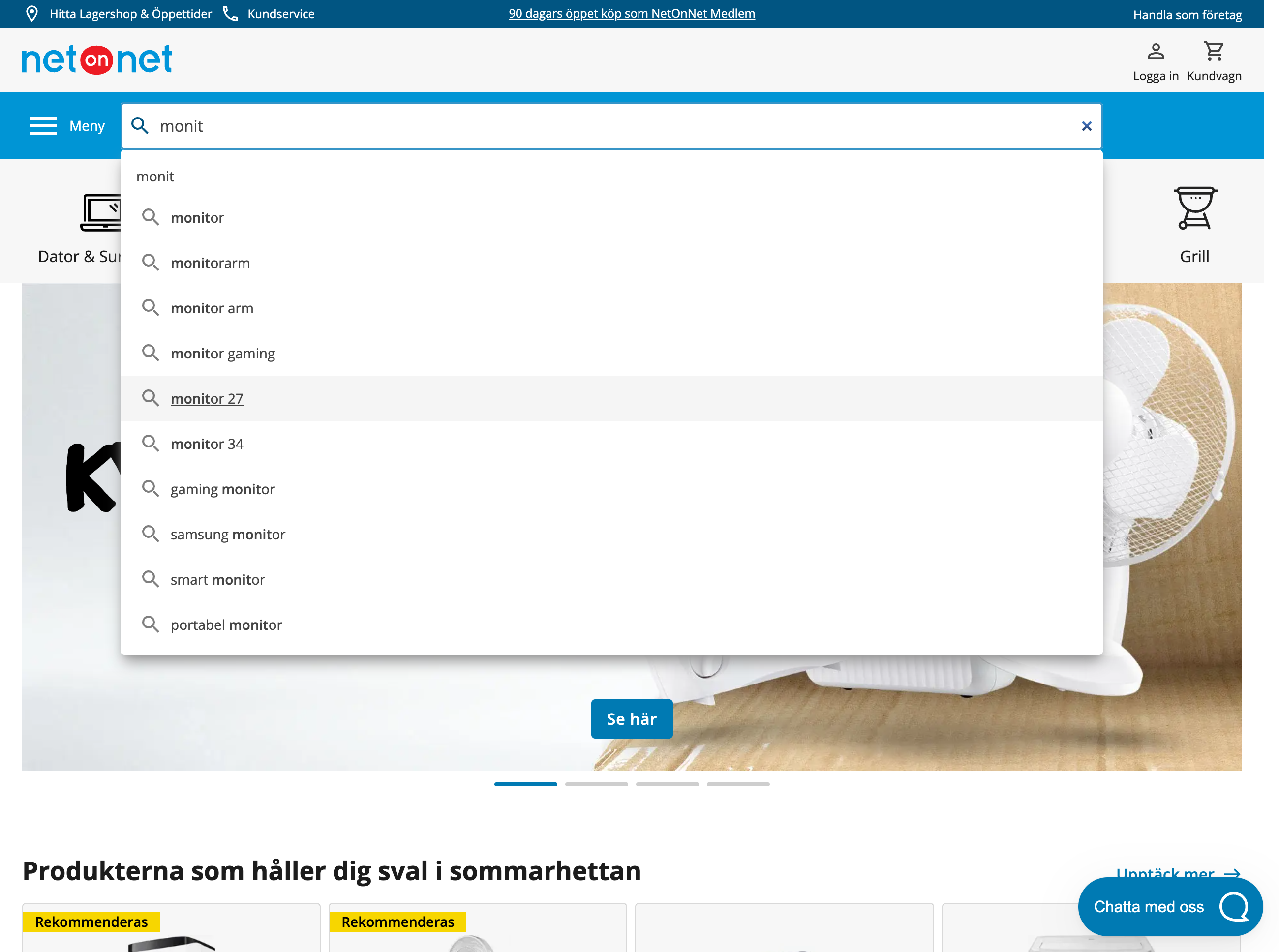Choose 'samsung monitor' from suggestions
This screenshot has width=1279, height=952.
pos(227,534)
